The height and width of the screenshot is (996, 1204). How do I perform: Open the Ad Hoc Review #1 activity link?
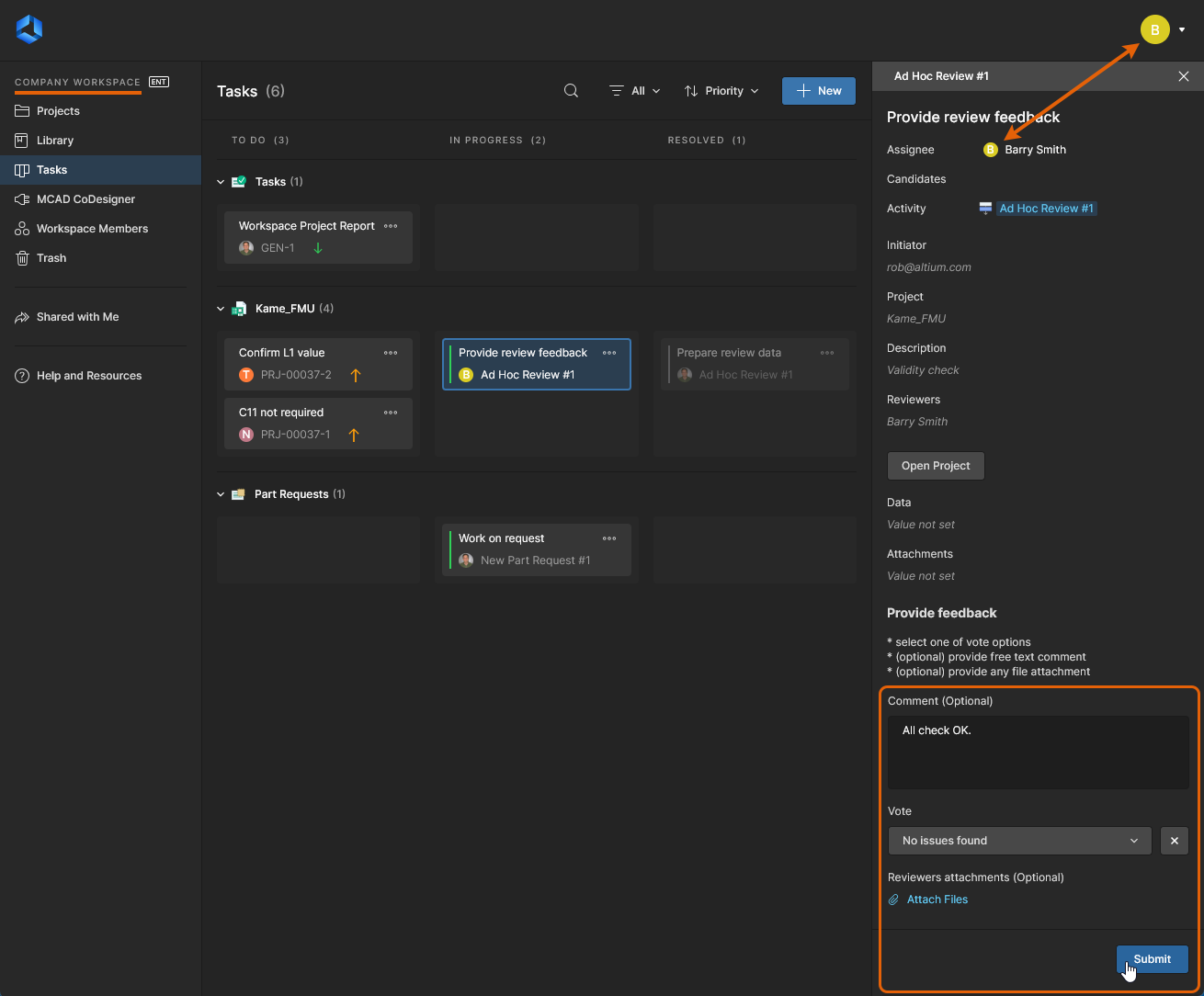[x=1047, y=209]
